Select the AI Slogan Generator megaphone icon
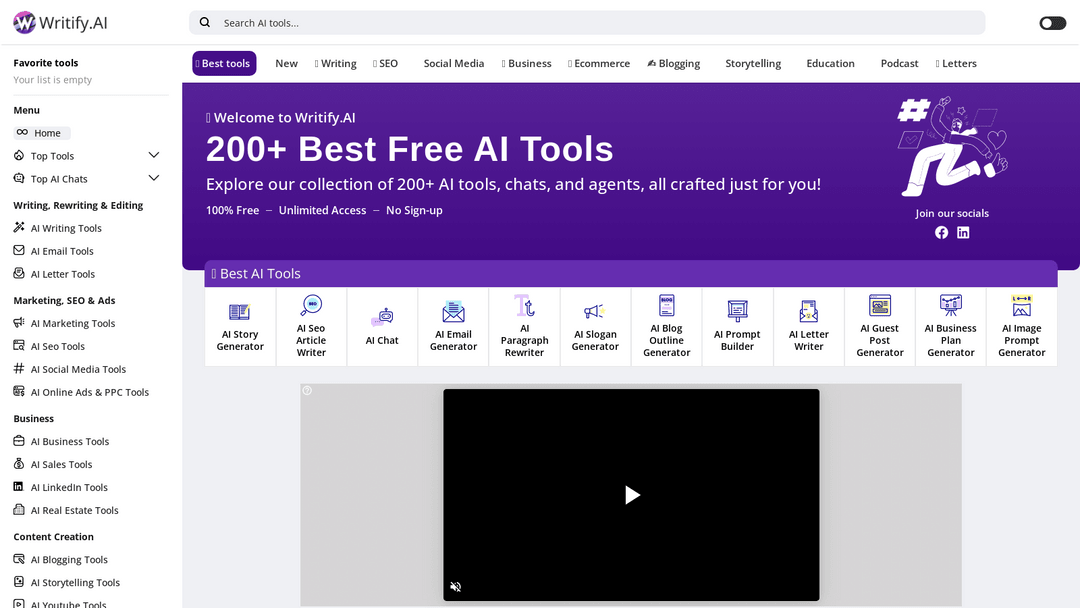Viewport: 1080px width, 608px height. point(595,312)
